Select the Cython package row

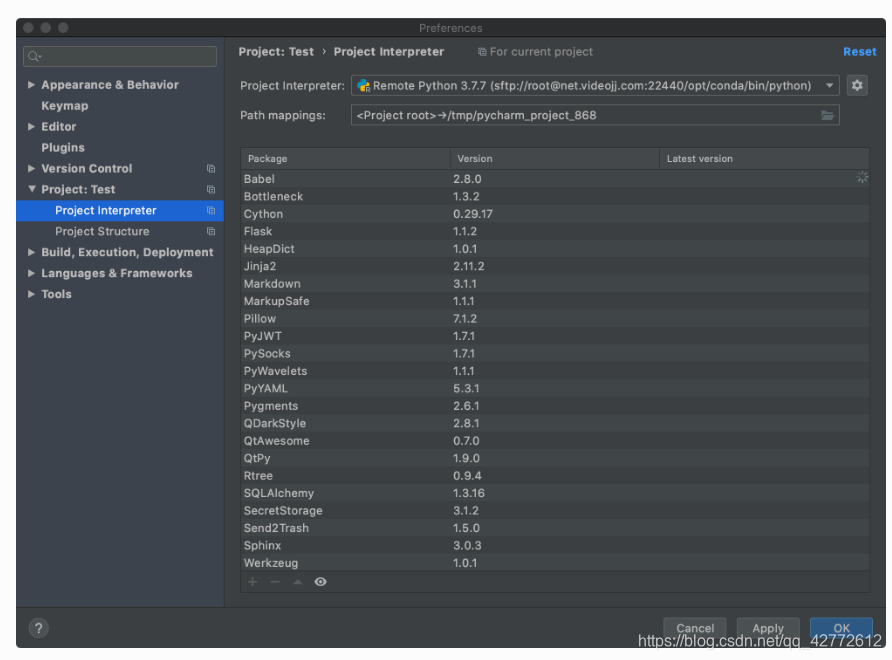tap(555, 214)
